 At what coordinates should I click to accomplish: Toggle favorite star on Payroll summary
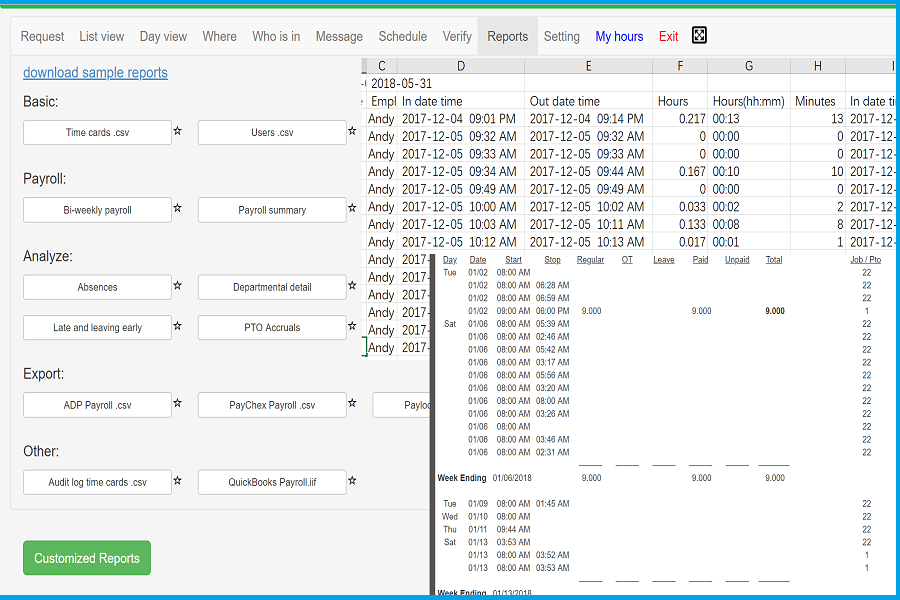(x=352, y=207)
